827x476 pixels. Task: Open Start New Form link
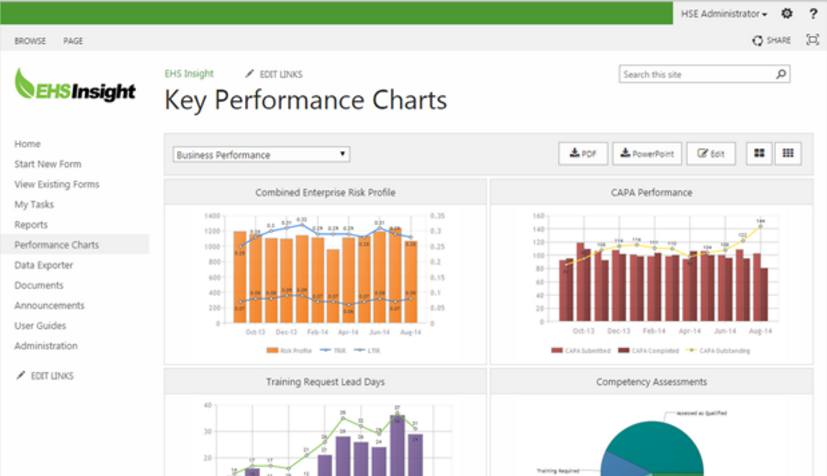tap(48, 164)
